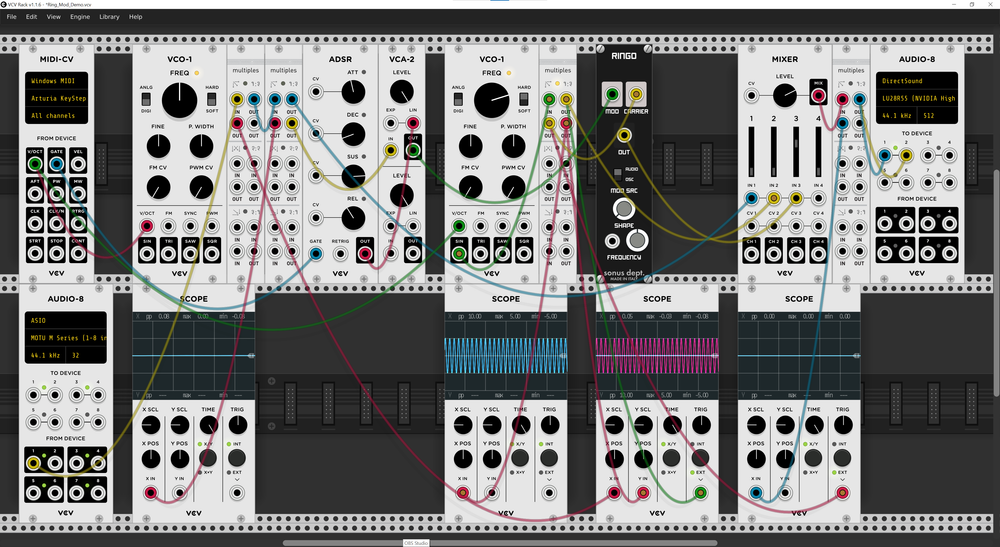Click DirectSound AUDIO-8 To Device input 1

click(885, 155)
